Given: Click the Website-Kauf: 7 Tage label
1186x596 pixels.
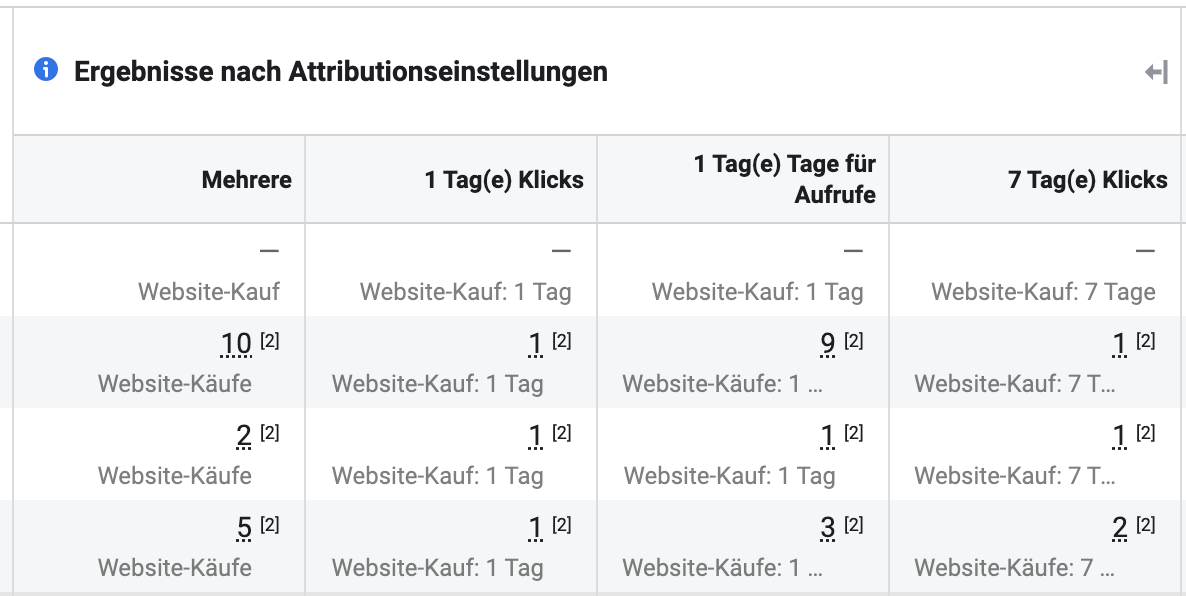Looking at the screenshot, I should click(1043, 292).
